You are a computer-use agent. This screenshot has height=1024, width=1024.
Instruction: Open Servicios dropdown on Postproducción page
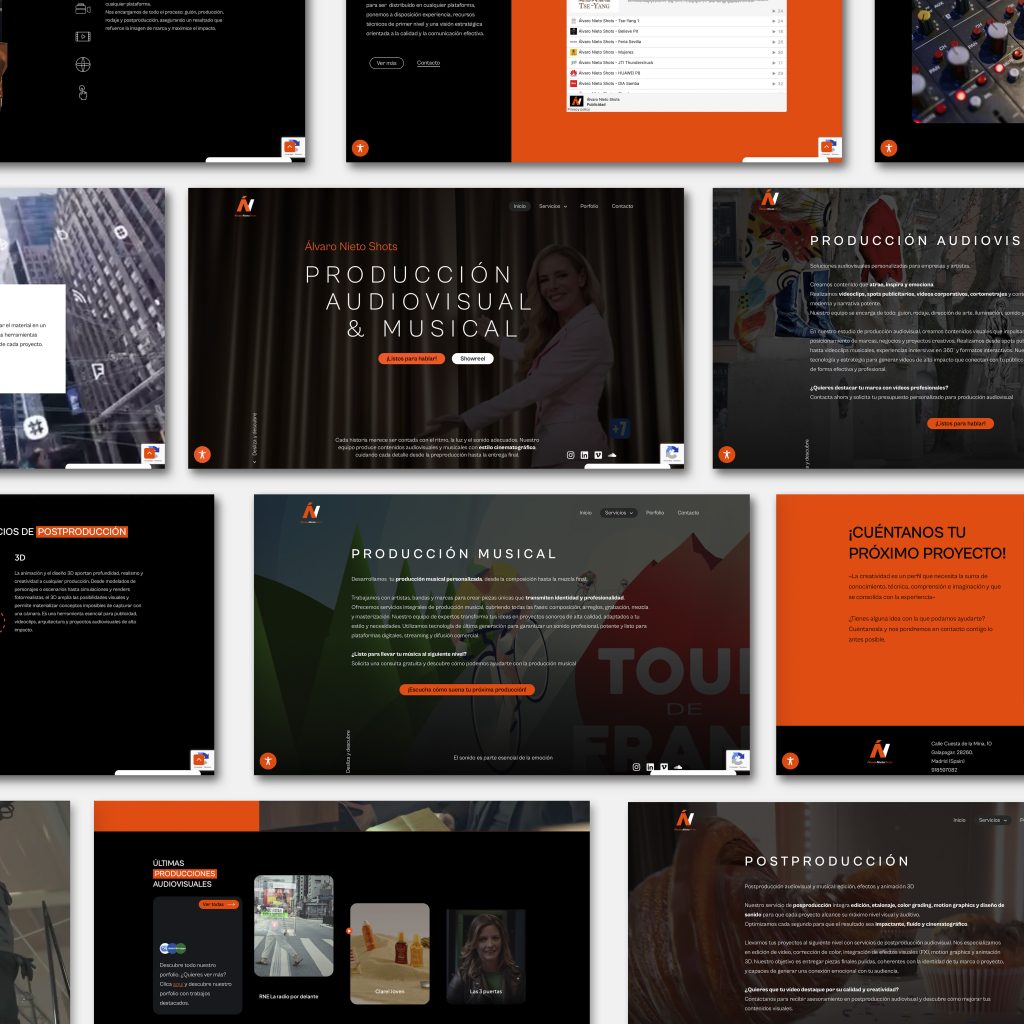(x=992, y=820)
